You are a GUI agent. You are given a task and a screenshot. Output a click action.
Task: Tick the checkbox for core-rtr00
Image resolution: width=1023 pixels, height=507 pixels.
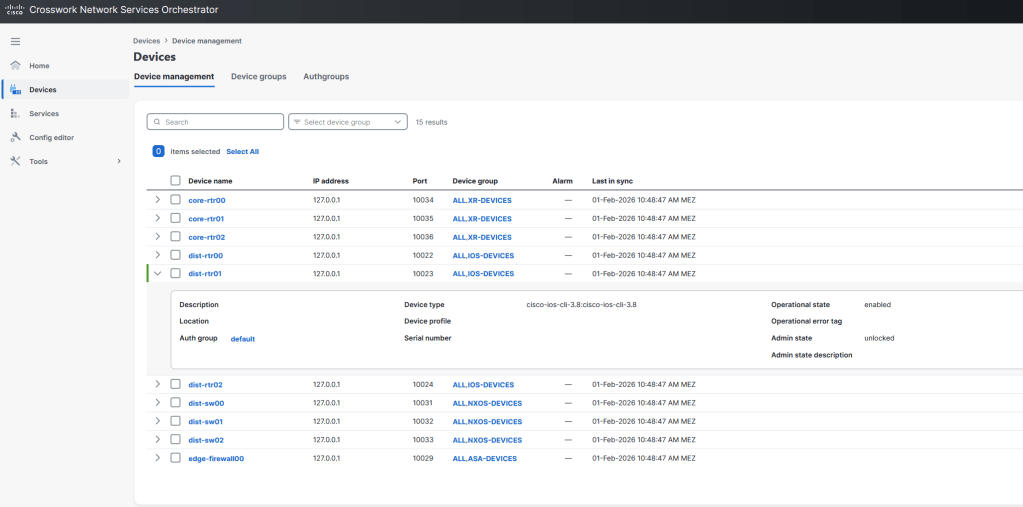176,200
